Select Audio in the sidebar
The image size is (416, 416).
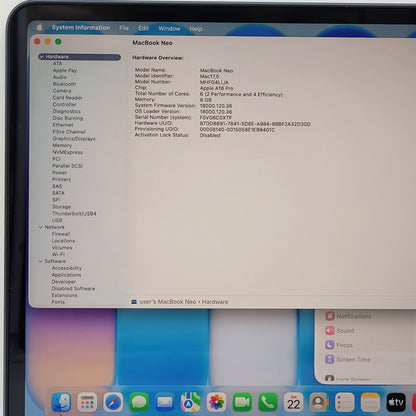[59, 77]
